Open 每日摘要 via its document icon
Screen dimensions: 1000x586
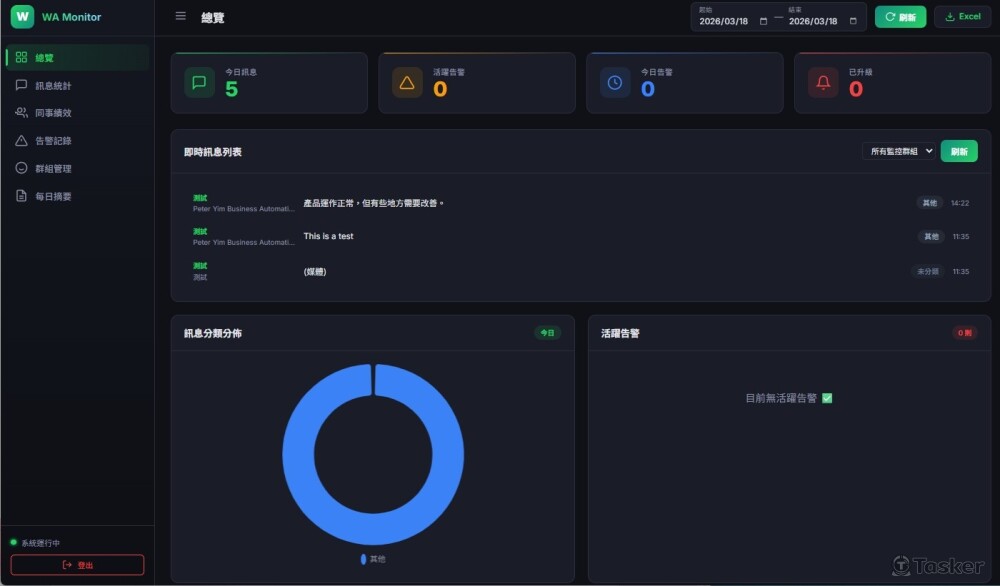(x=21, y=196)
